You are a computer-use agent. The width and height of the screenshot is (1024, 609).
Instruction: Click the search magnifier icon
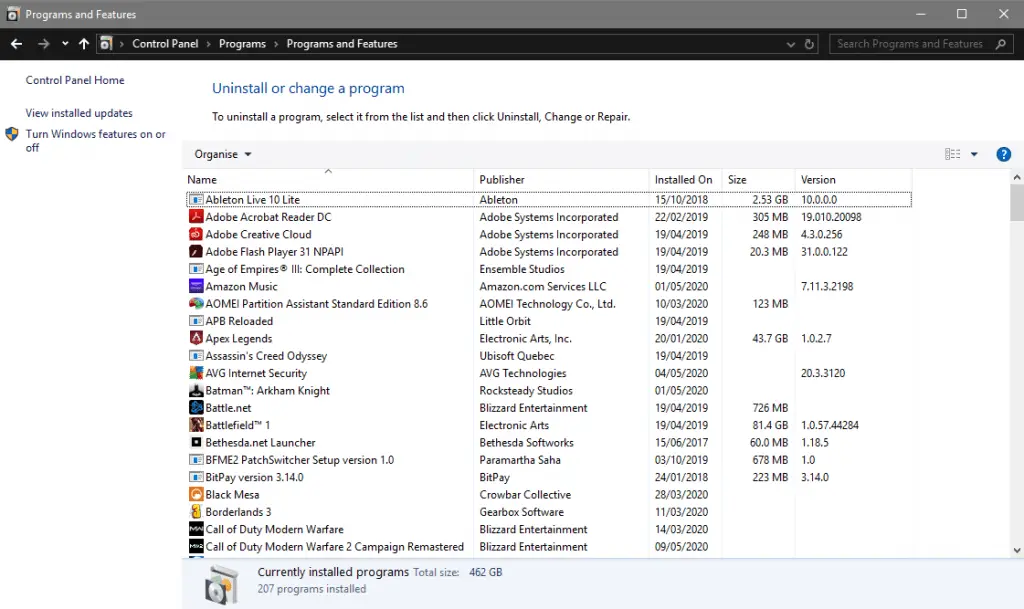(1000, 44)
